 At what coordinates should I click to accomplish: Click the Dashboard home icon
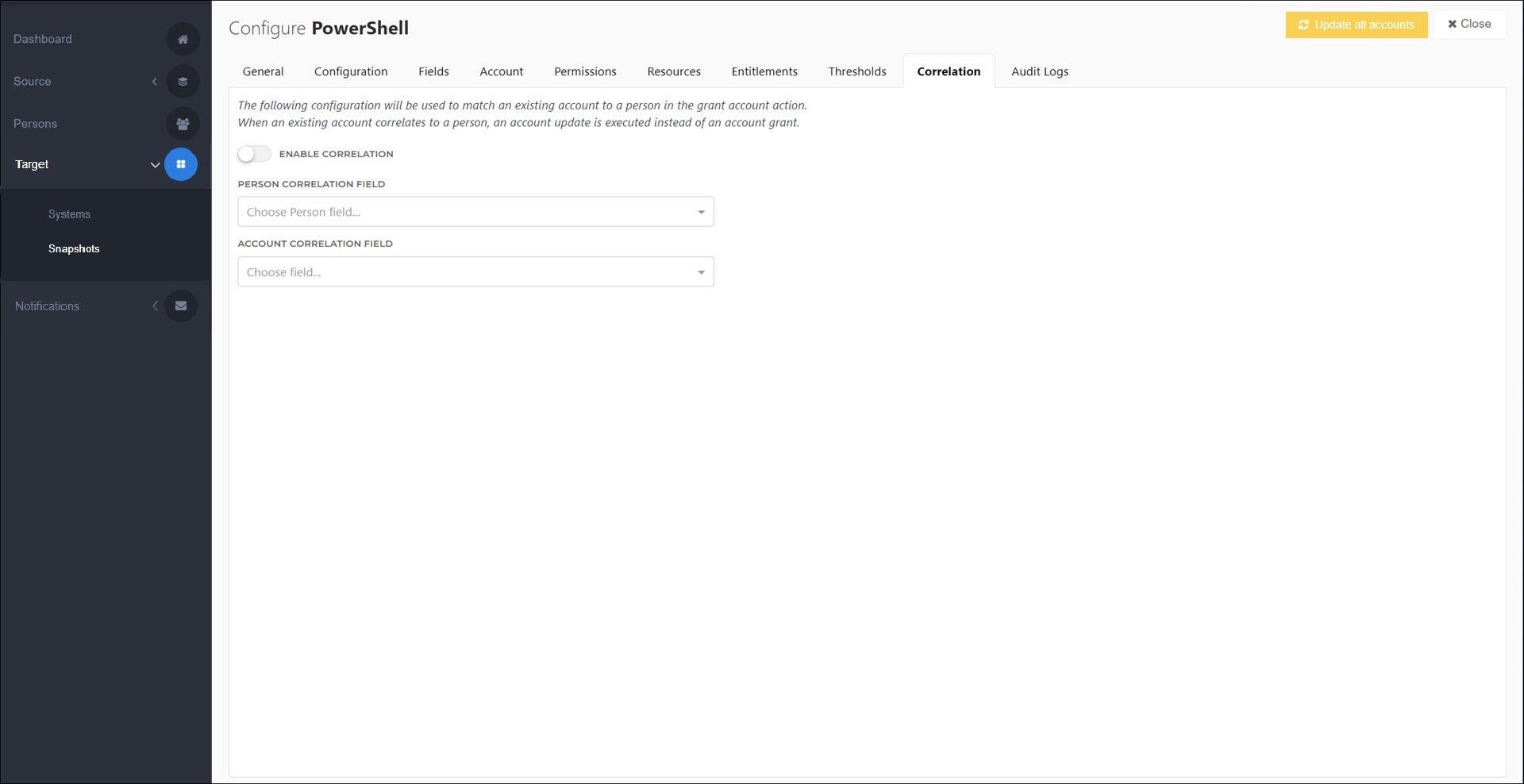click(183, 39)
